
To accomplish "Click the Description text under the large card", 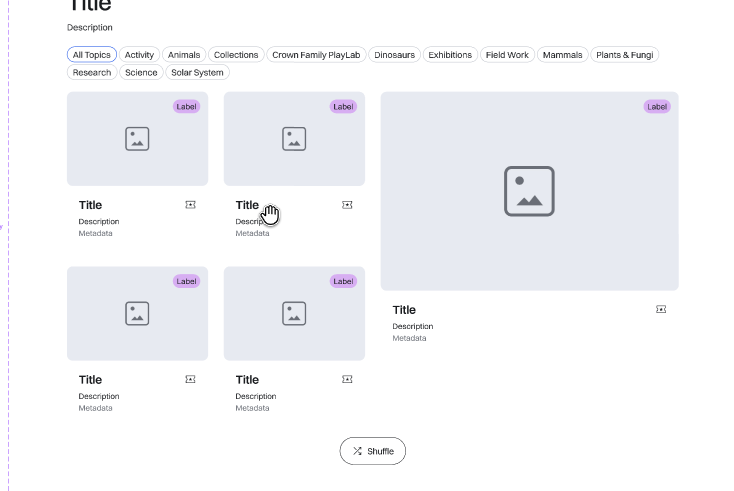I will coord(412,326).
